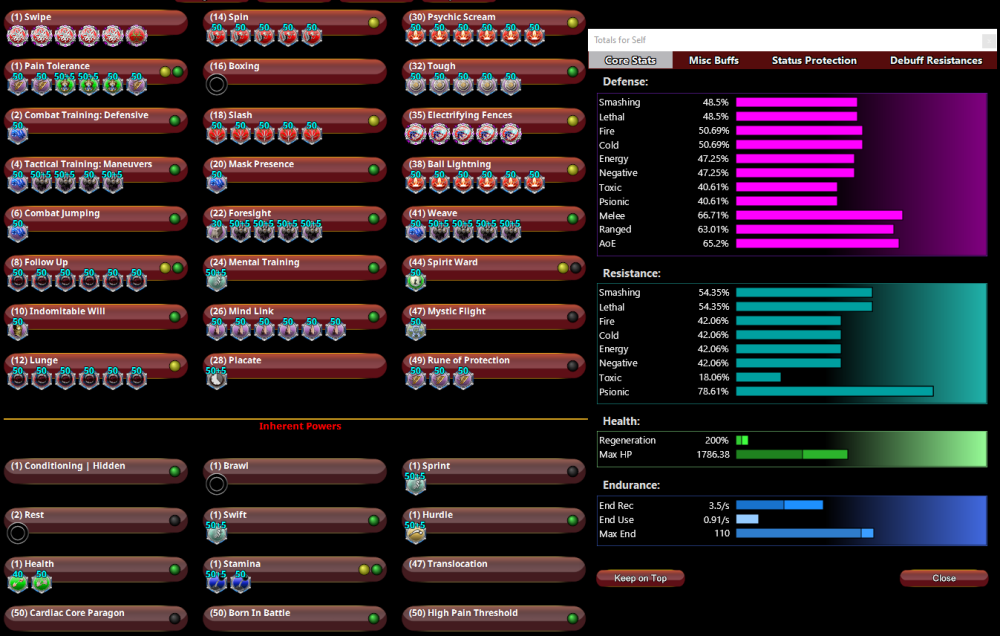Select the enhancement slot under Placate

[x=216, y=379]
